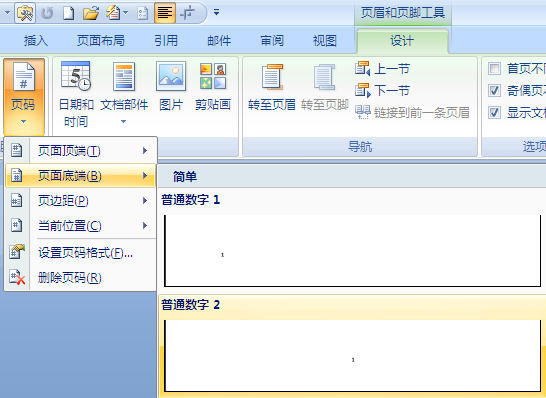Image resolution: width=546 pixels, height=398 pixels.
Task: Click the 普通数字 1 label
Action: (190, 200)
